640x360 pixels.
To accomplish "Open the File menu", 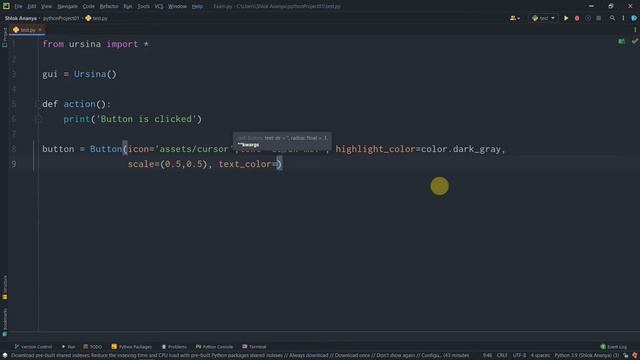I will point(18,7).
